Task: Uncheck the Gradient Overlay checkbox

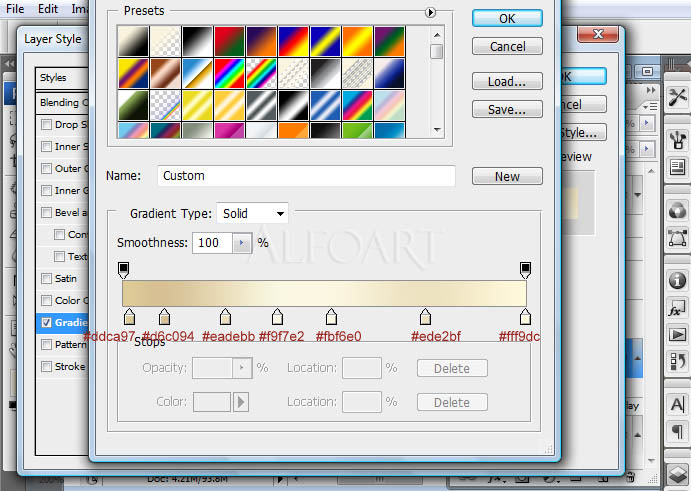Action: [x=46, y=323]
